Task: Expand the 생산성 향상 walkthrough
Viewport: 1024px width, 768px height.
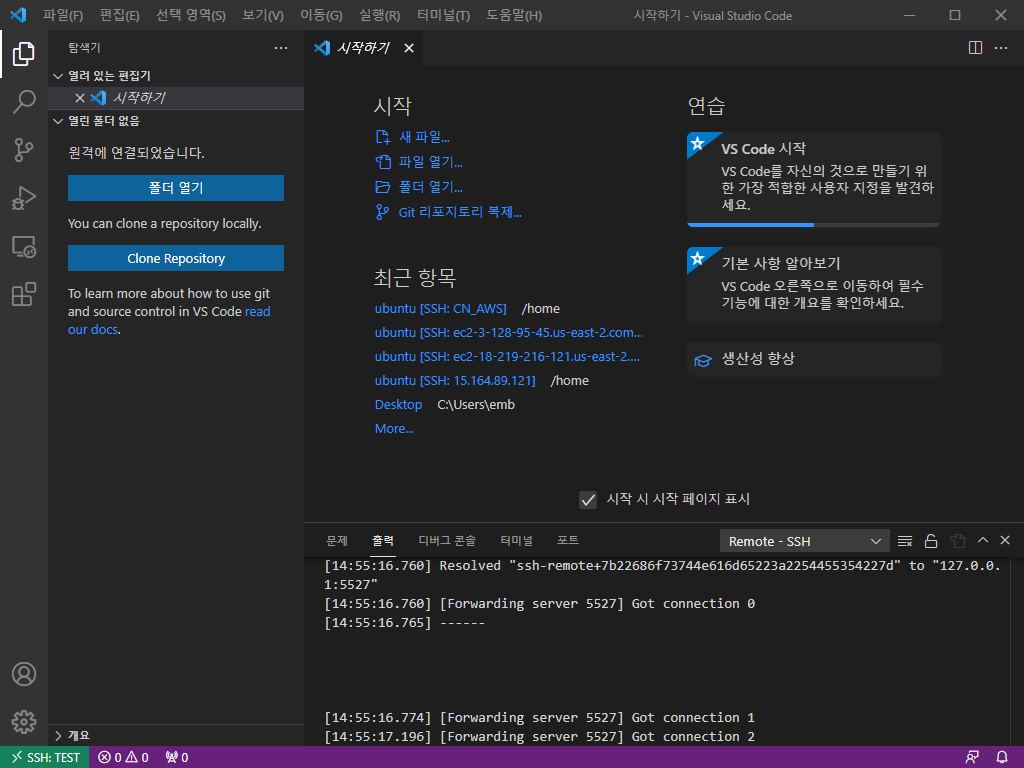Action: 814,359
